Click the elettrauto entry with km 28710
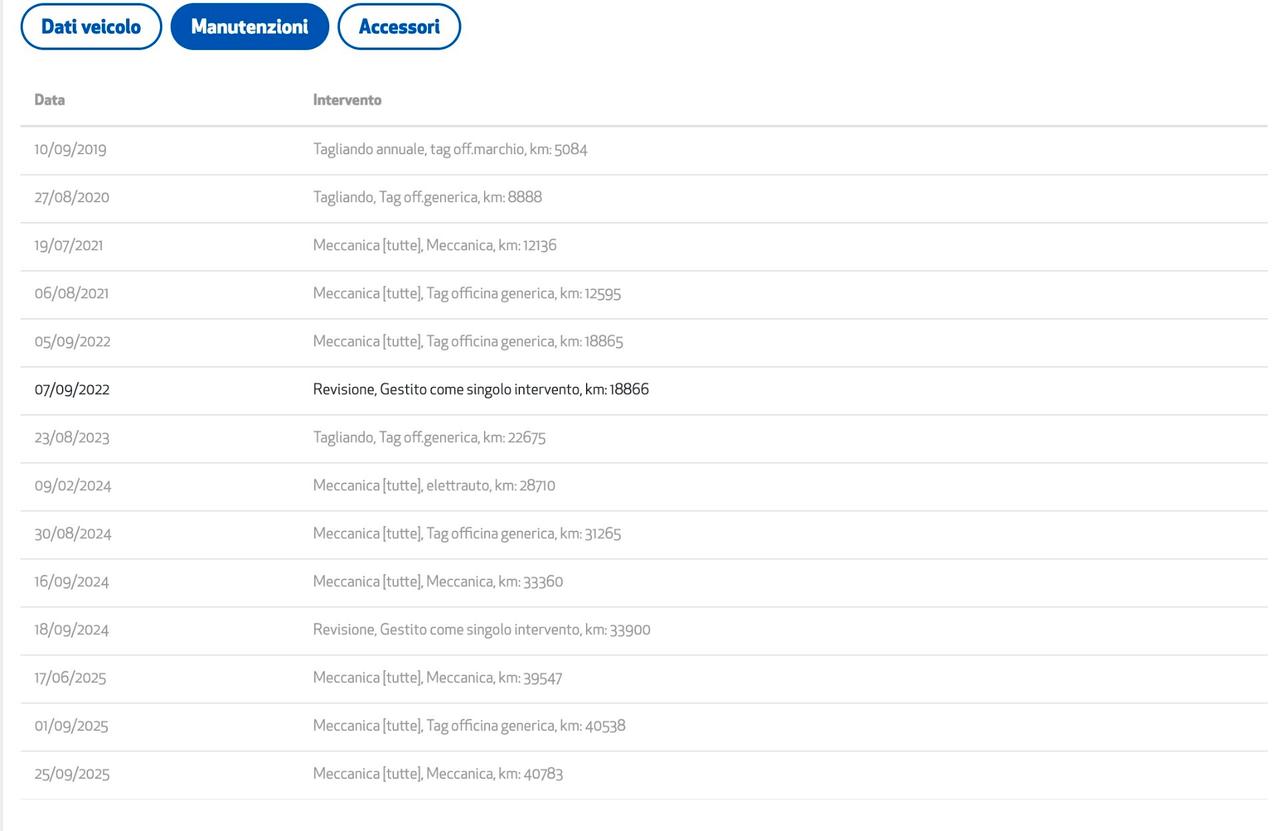The image size is (1280, 831). (x=434, y=486)
